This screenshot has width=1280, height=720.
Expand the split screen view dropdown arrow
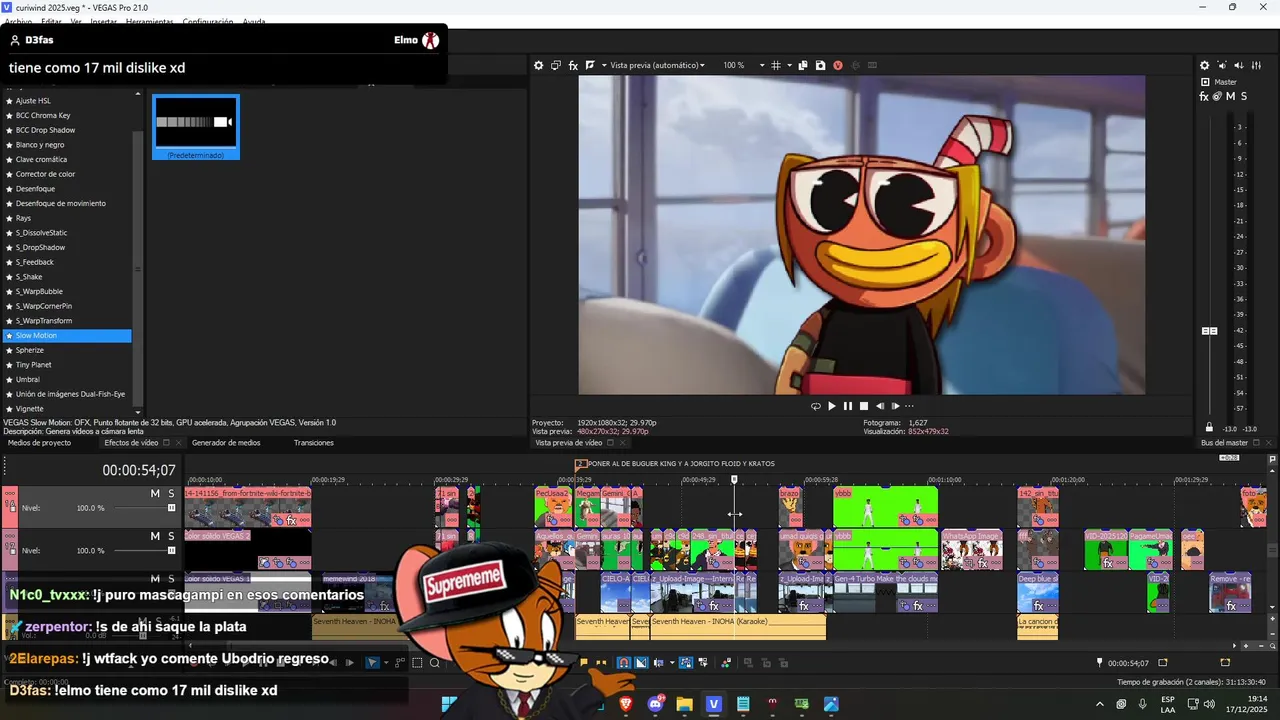(604, 65)
